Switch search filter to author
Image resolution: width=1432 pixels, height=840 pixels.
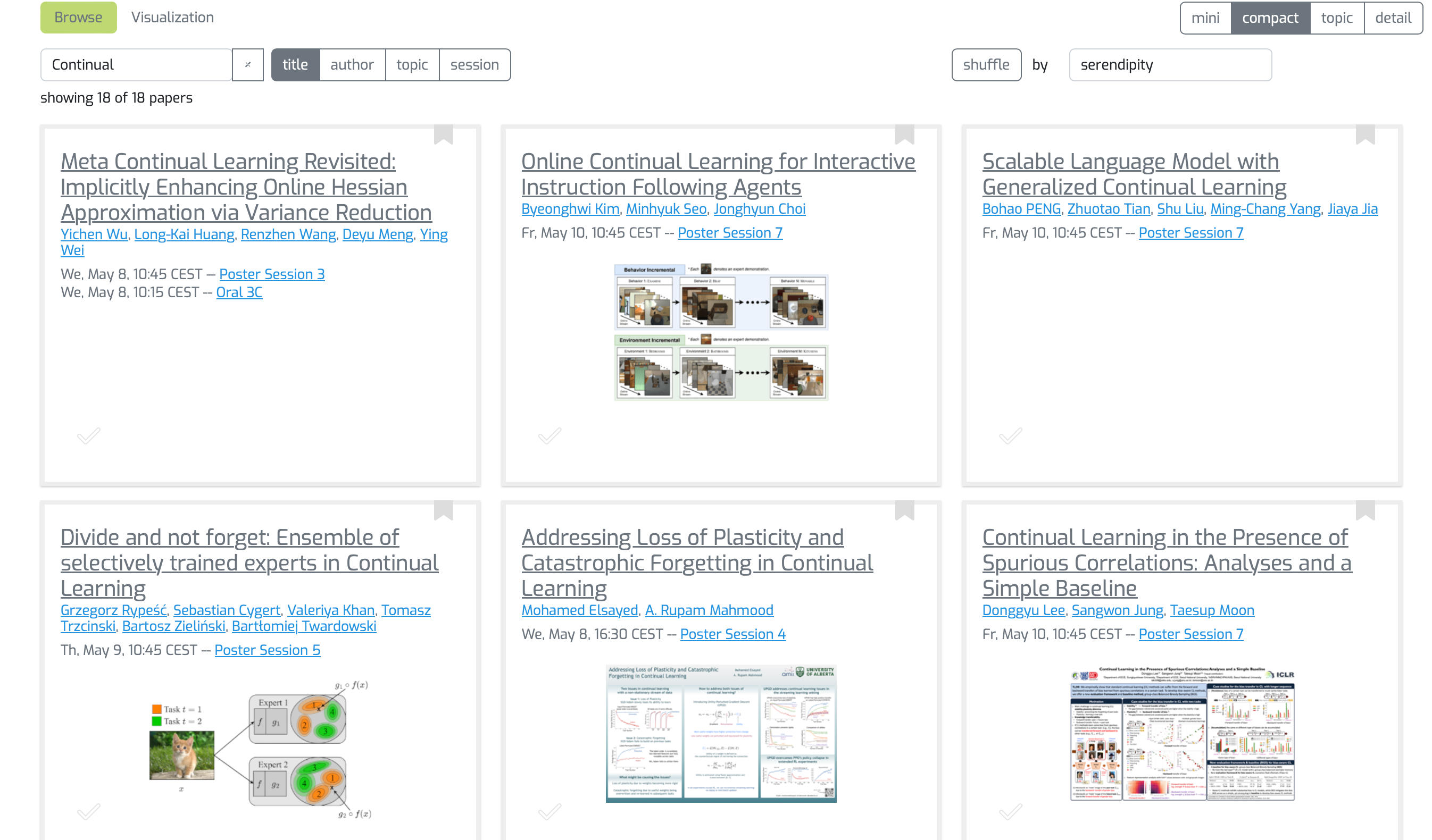(x=352, y=65)
